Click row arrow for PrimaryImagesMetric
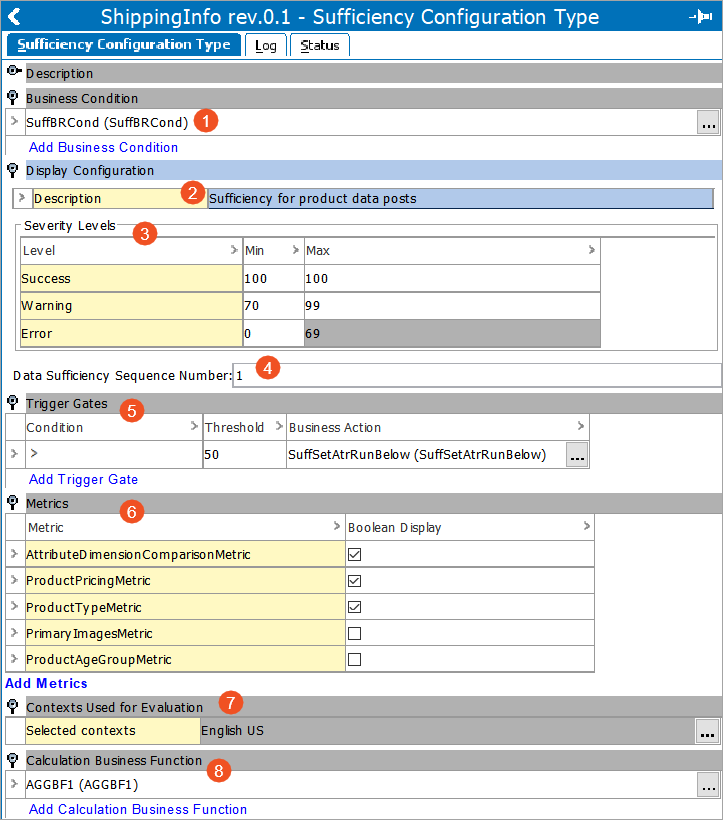 (14, 632)
